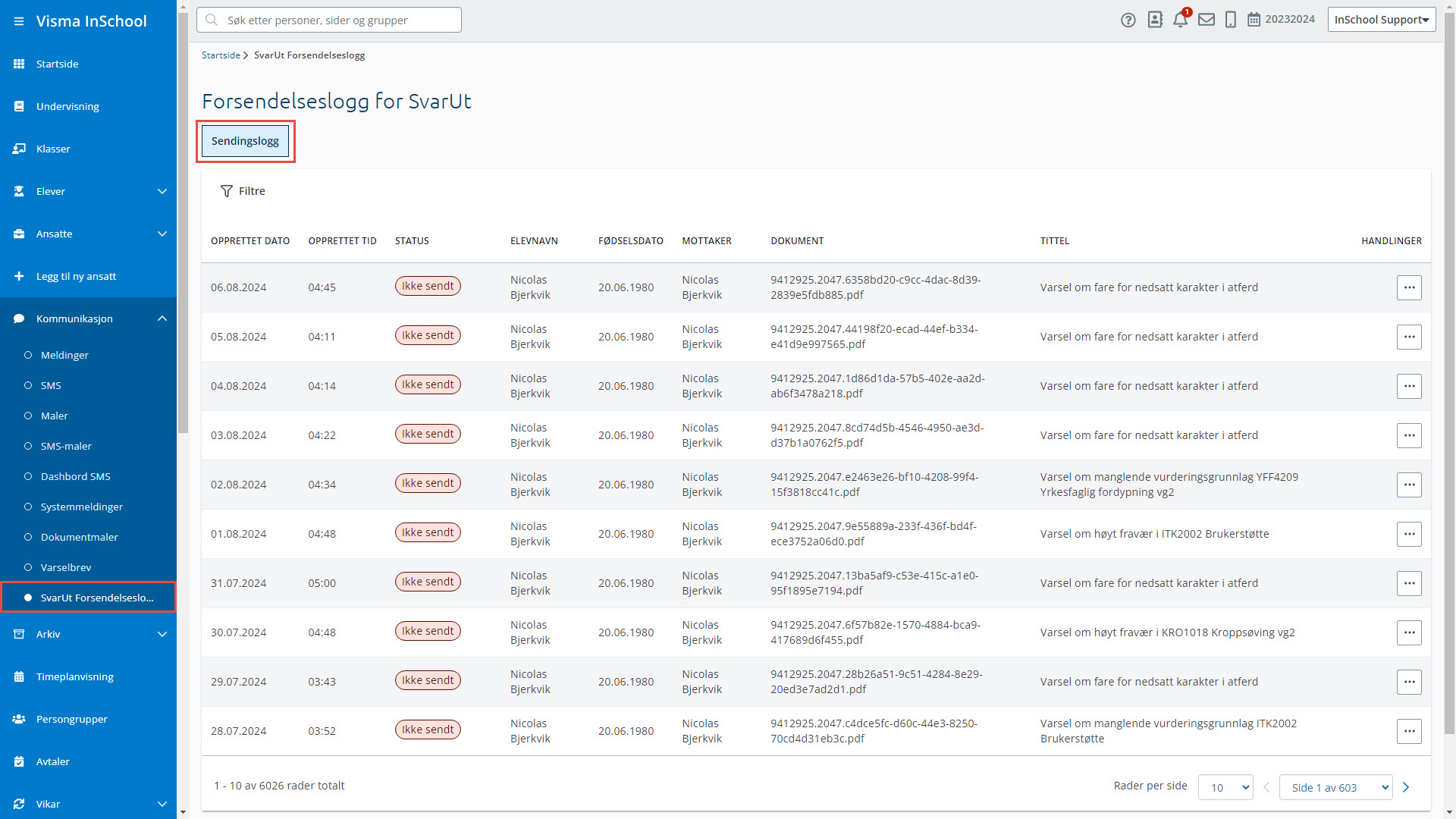Open actions menu for 02.08.2024 row
Screen dimensions: 1456x819
pos(1409,485)
